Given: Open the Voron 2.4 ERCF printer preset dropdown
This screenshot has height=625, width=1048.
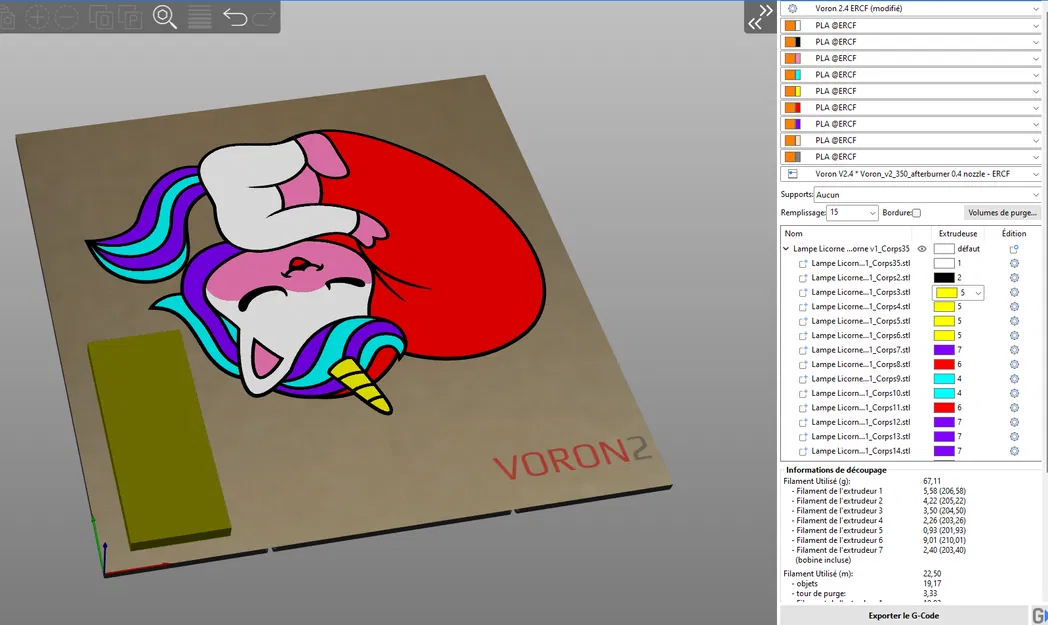Looking at the screenshot, I should (x=910, y=8).
